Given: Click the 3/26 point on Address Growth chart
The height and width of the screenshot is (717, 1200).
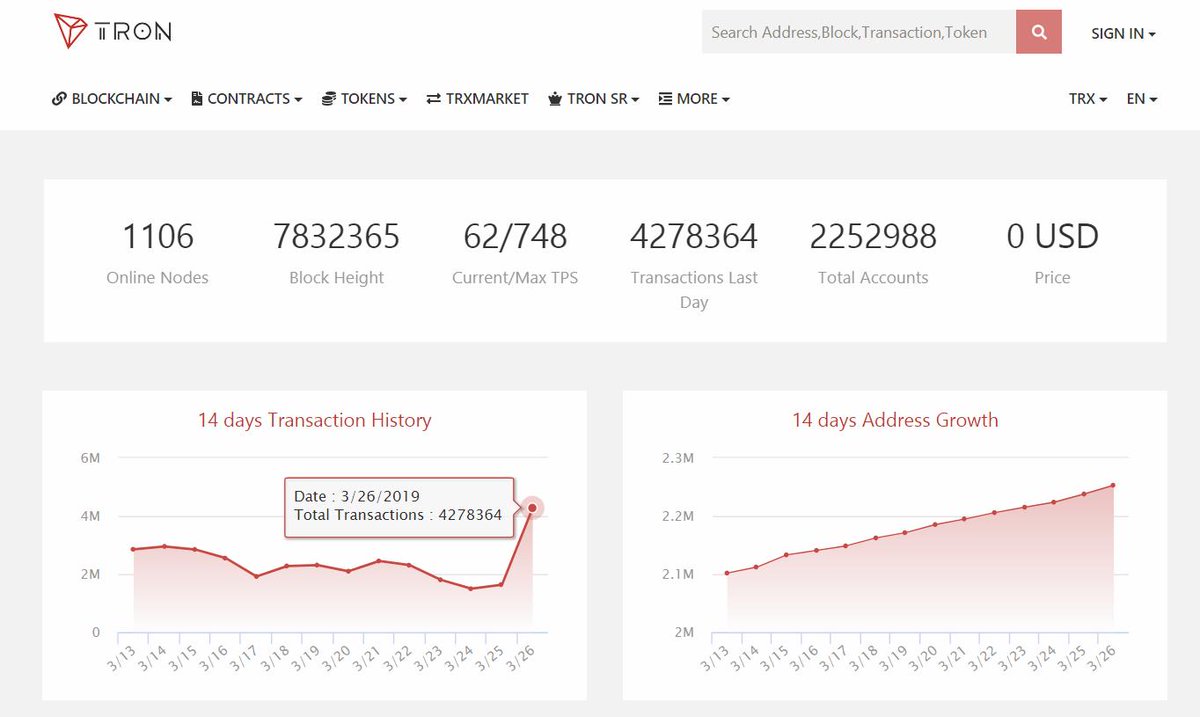Looking at the screenshot, I should [1113, 486].
